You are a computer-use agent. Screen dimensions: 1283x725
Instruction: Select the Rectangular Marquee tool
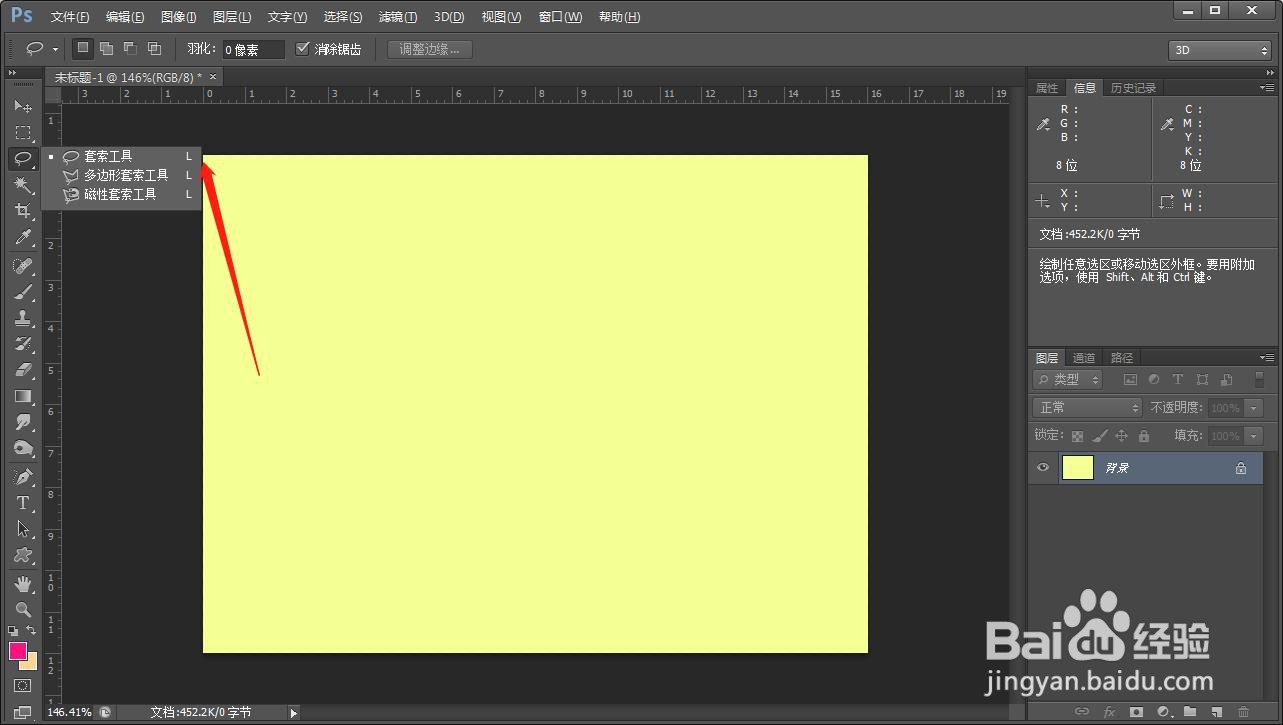click(x=22, y=133)
